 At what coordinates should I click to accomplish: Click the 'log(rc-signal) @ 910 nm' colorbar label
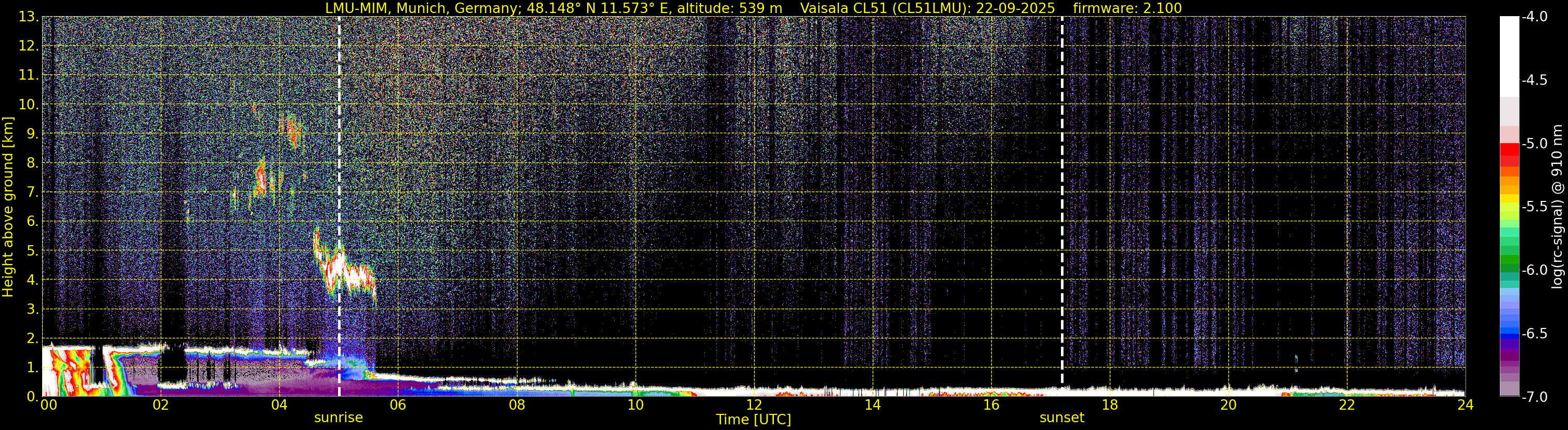click(1557, 207)
